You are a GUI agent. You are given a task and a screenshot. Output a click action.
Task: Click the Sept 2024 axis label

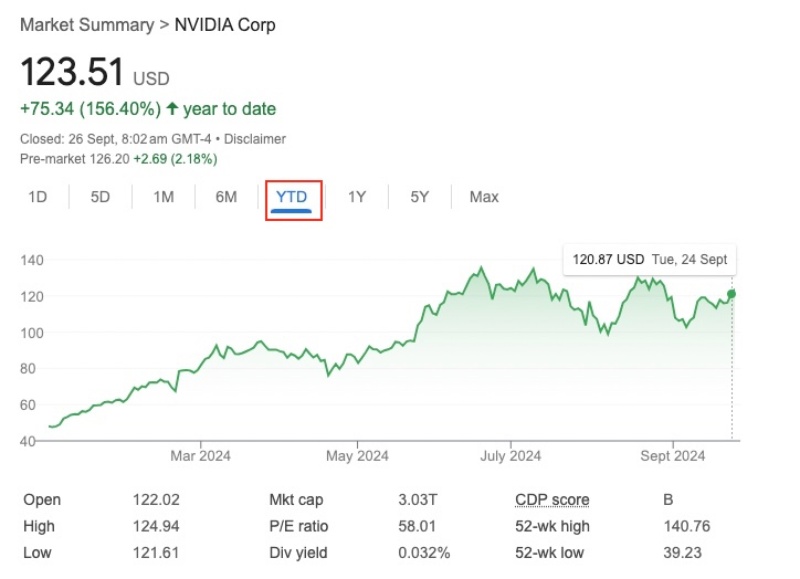click(x=670, y=454)
